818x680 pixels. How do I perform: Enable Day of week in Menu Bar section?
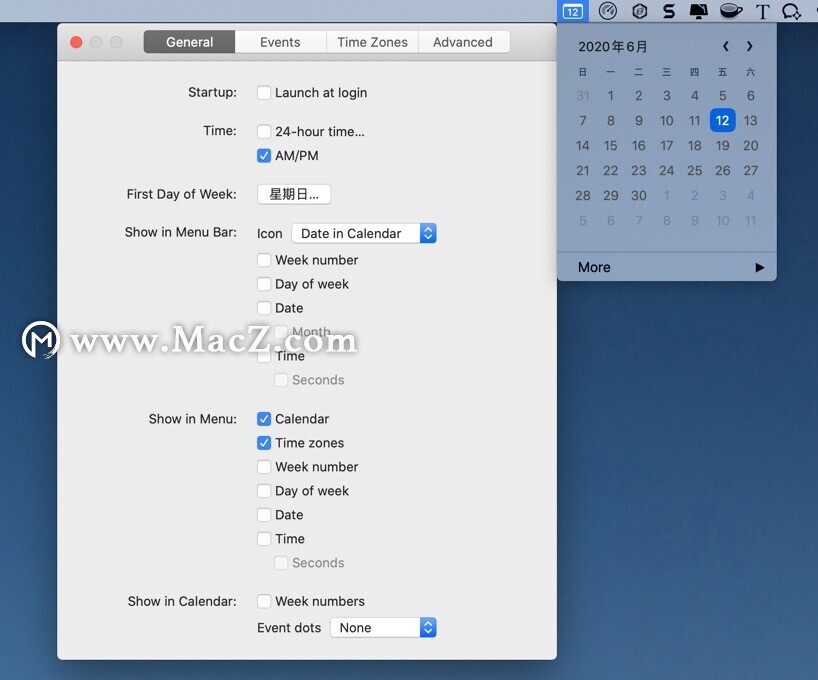click(264, 284)
